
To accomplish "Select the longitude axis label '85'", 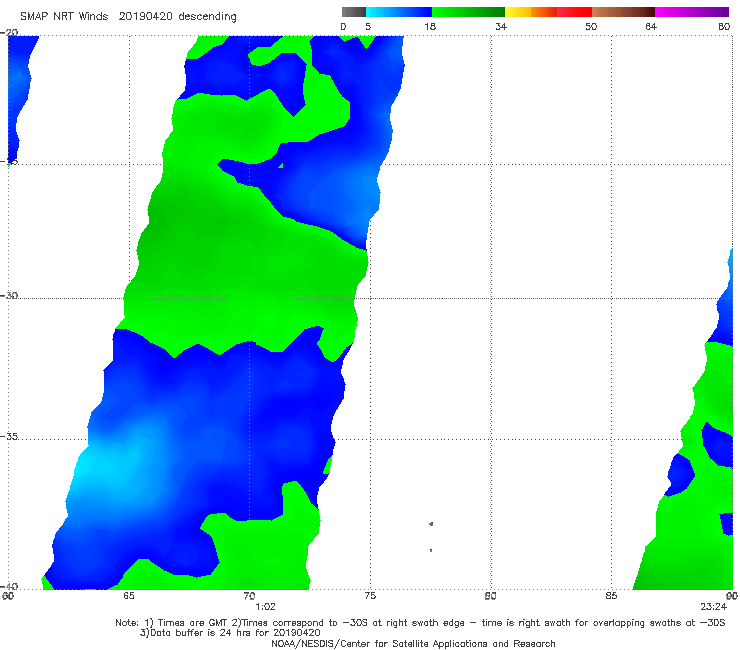I will click(611, 596).
